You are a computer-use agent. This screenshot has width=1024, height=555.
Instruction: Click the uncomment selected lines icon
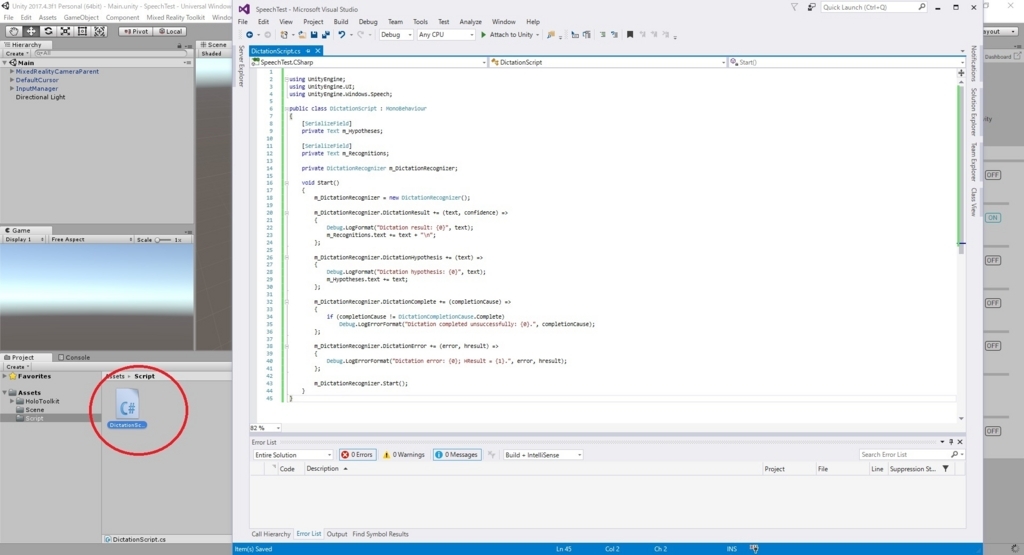614,35
